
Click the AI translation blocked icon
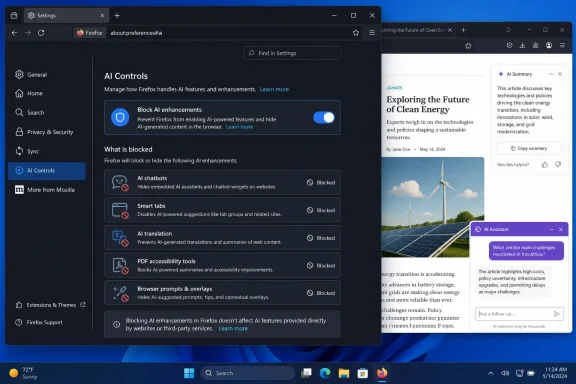point(120,238)
